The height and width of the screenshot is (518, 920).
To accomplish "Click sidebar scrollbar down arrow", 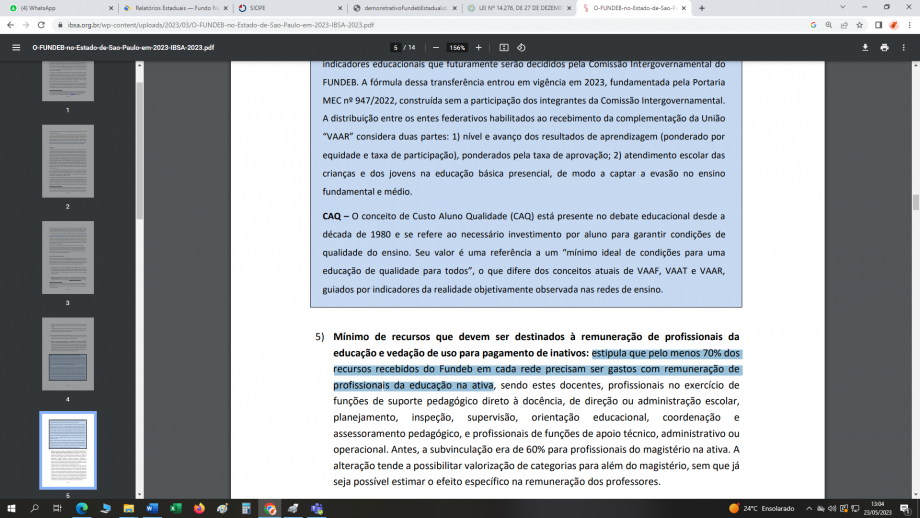I will point(140,495).
